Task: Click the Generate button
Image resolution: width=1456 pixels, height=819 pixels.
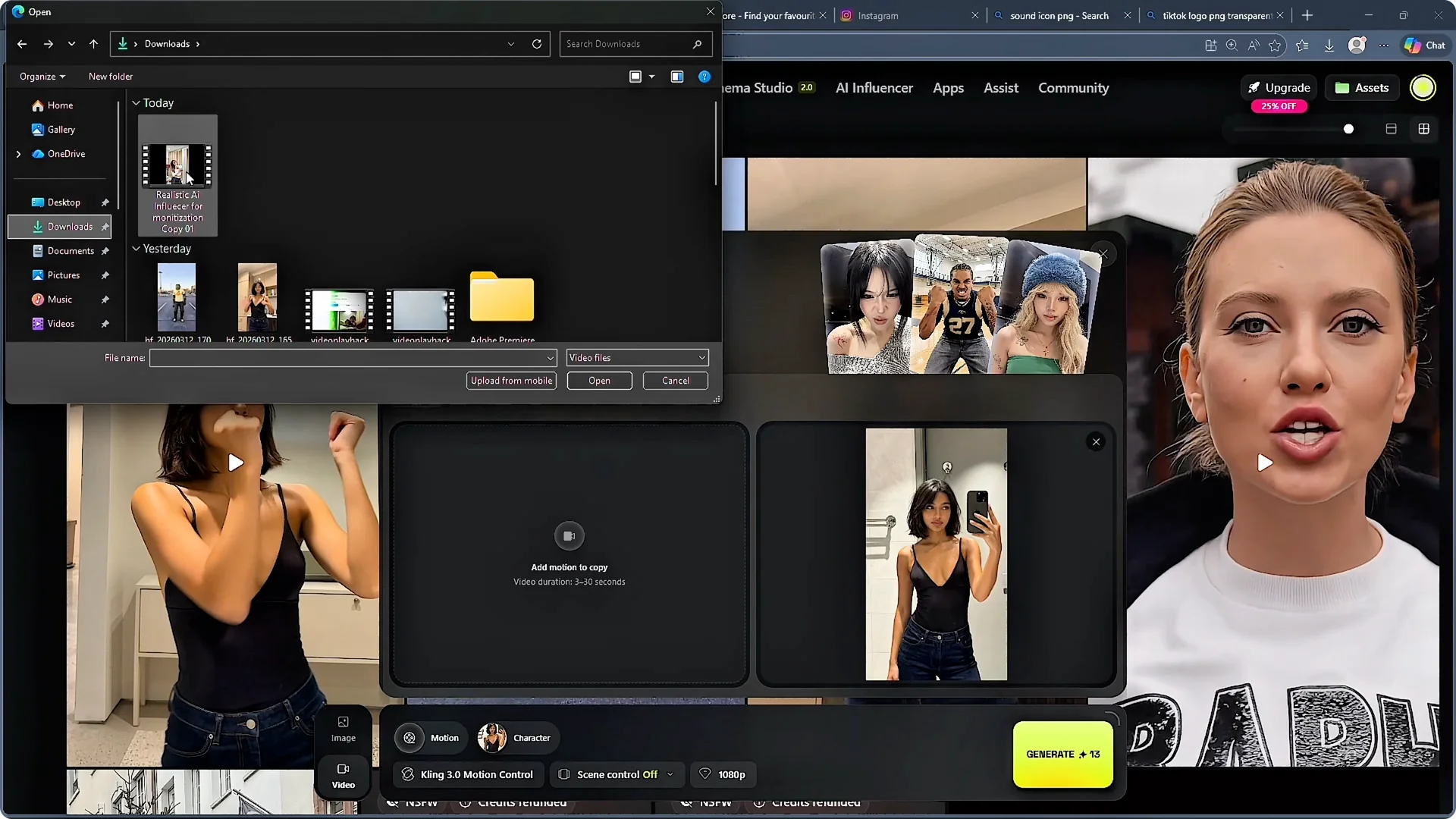Action: [1062, 754]
